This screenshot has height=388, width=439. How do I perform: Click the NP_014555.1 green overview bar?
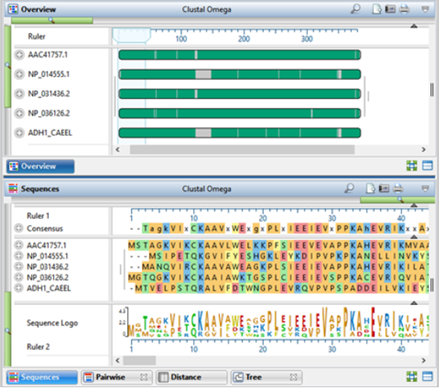[240, 74]
